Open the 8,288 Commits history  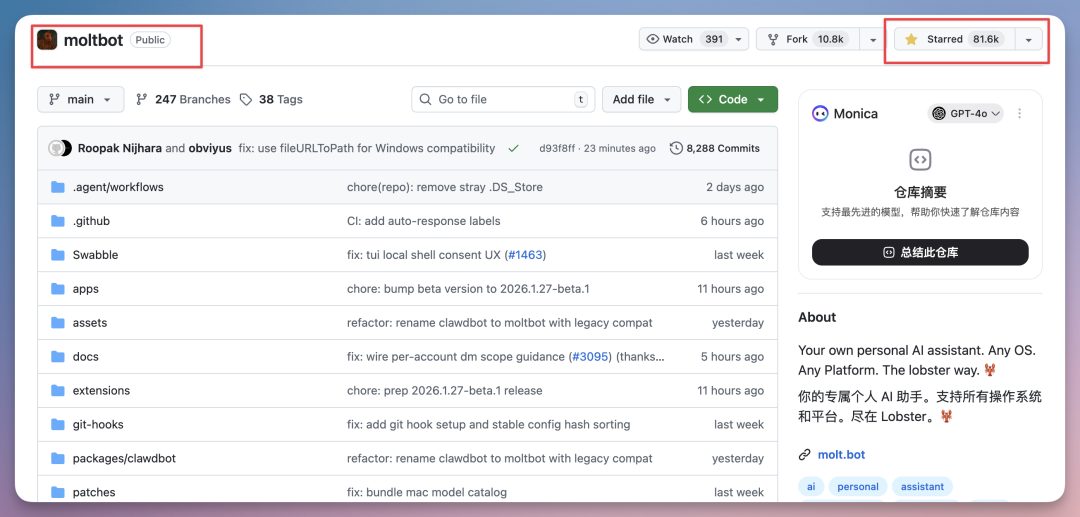coord(715,148)
